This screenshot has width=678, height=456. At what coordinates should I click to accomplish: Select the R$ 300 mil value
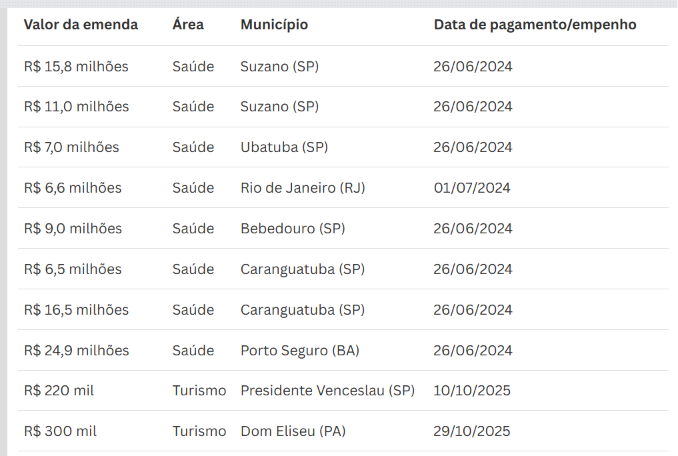point(60,431)
